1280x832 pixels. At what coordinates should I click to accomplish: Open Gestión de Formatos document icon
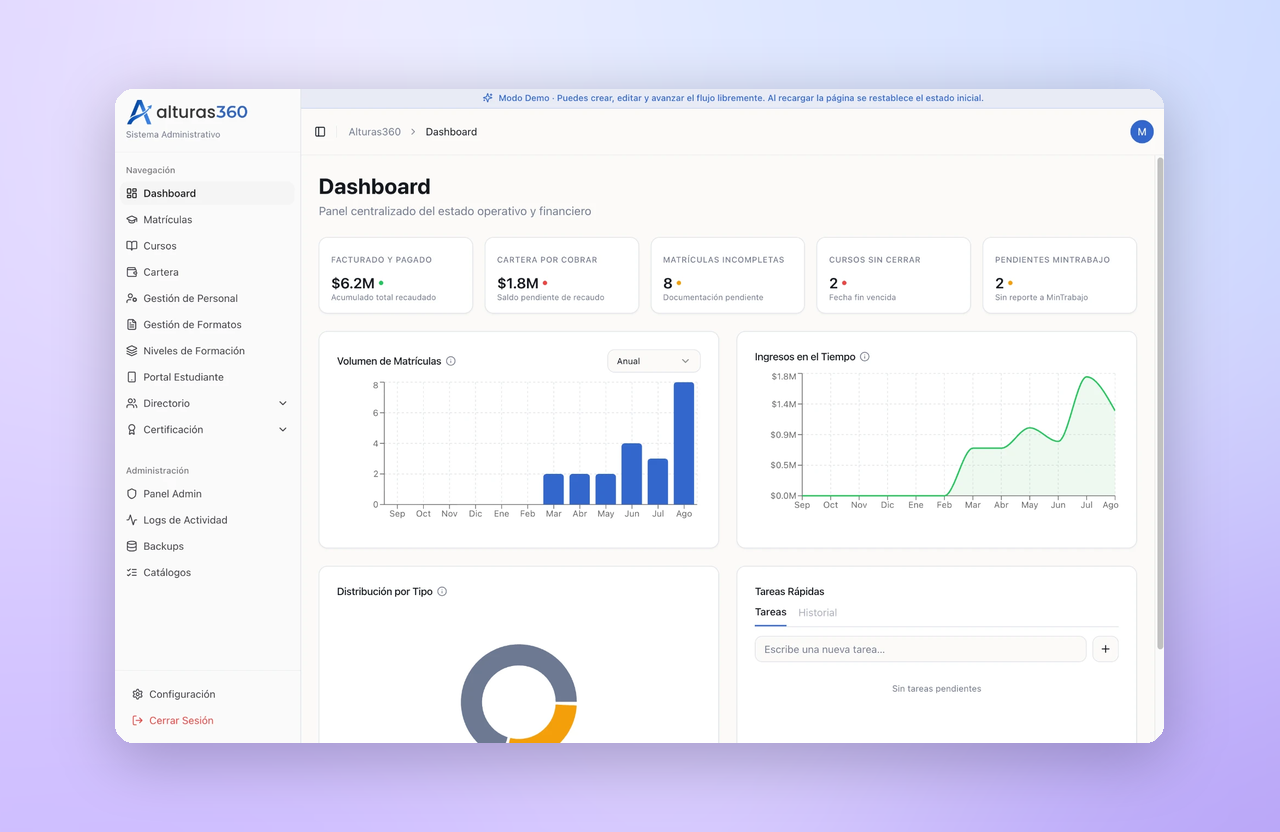click(132, 325)
